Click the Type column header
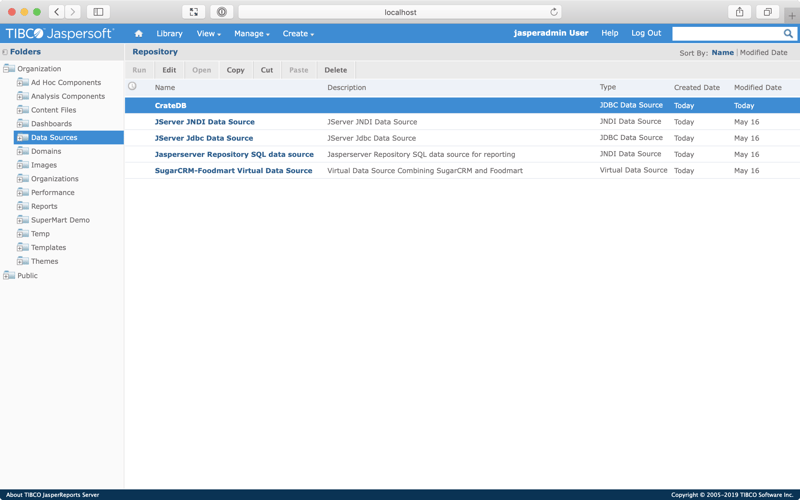800x500 pixels. [x=608, y=87]
